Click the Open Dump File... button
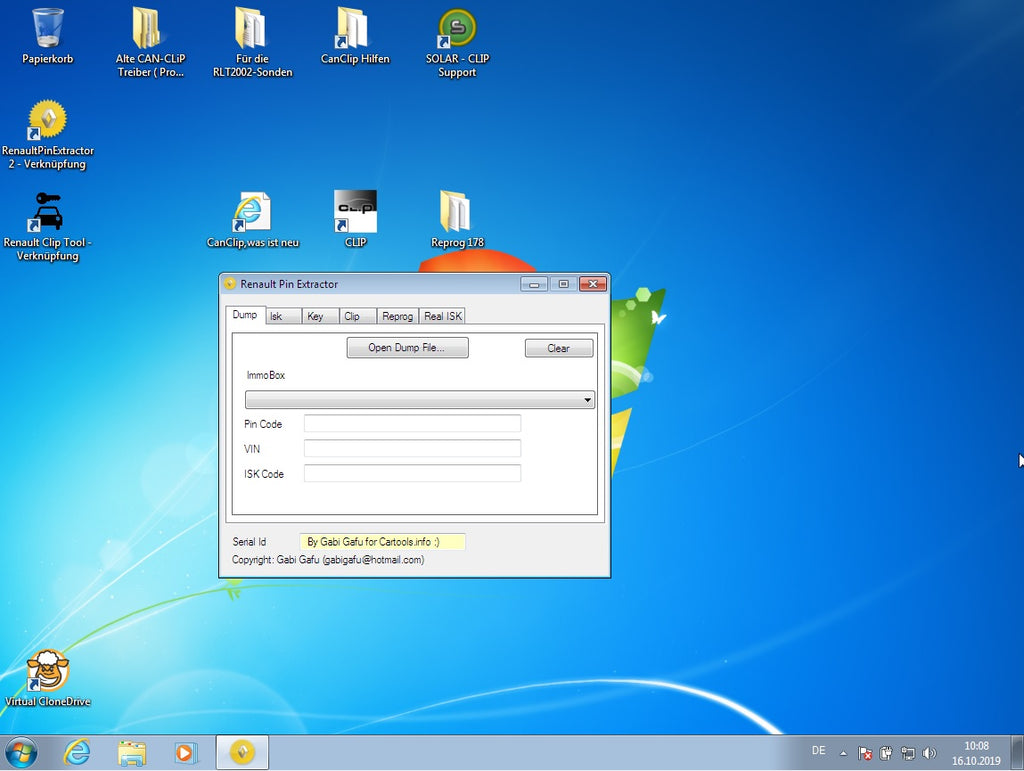Screen dimensions: 1024x771 (x=407, y=348)
